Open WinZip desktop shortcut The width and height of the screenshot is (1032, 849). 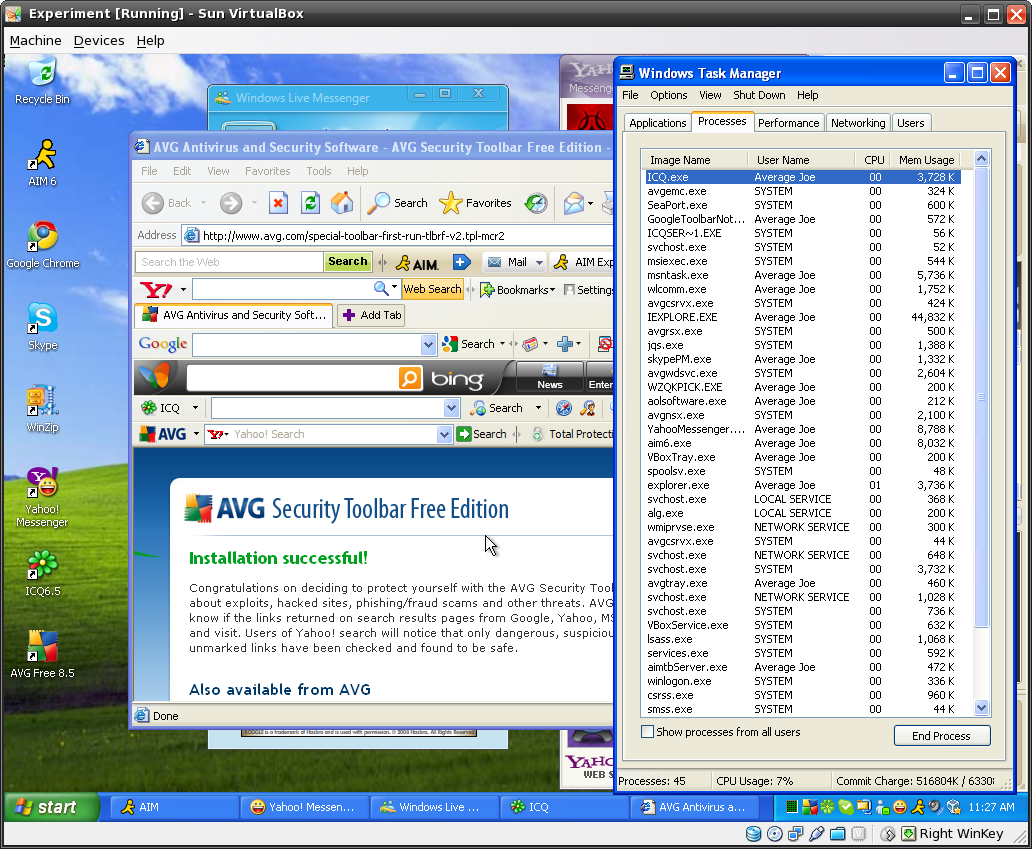tap(43, 409)
